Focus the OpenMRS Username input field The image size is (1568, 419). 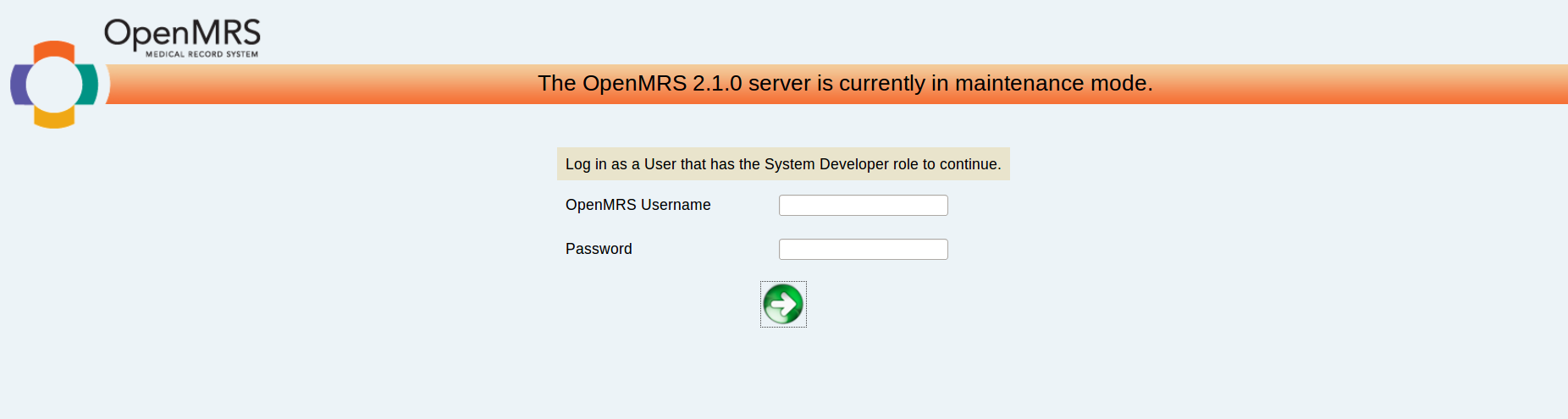click(863, 205)
